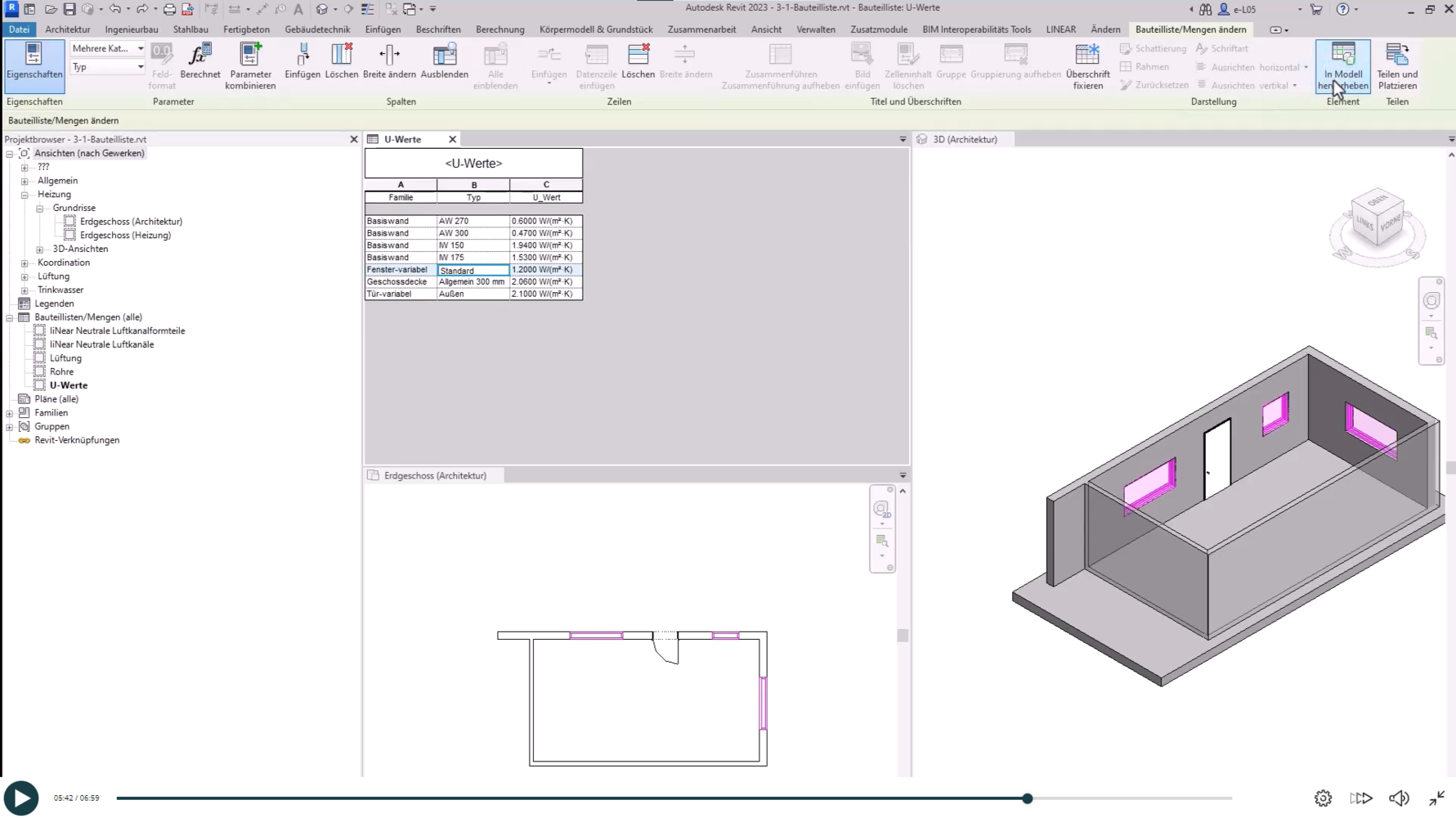Collapse the Bauteillisten/Mengen (alle) node
Viewport: 1456px width, 818px height.
click(10, 317)
